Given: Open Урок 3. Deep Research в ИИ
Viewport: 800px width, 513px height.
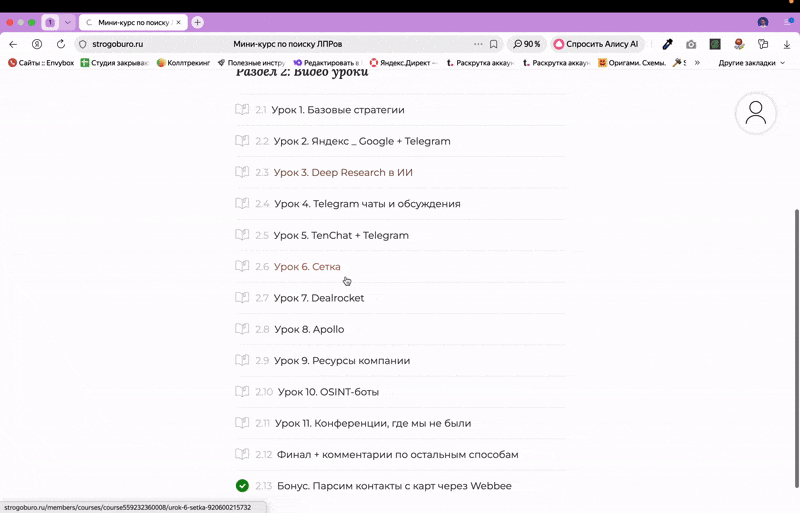Looking at the screenshot, I should [x=343, y=173].
